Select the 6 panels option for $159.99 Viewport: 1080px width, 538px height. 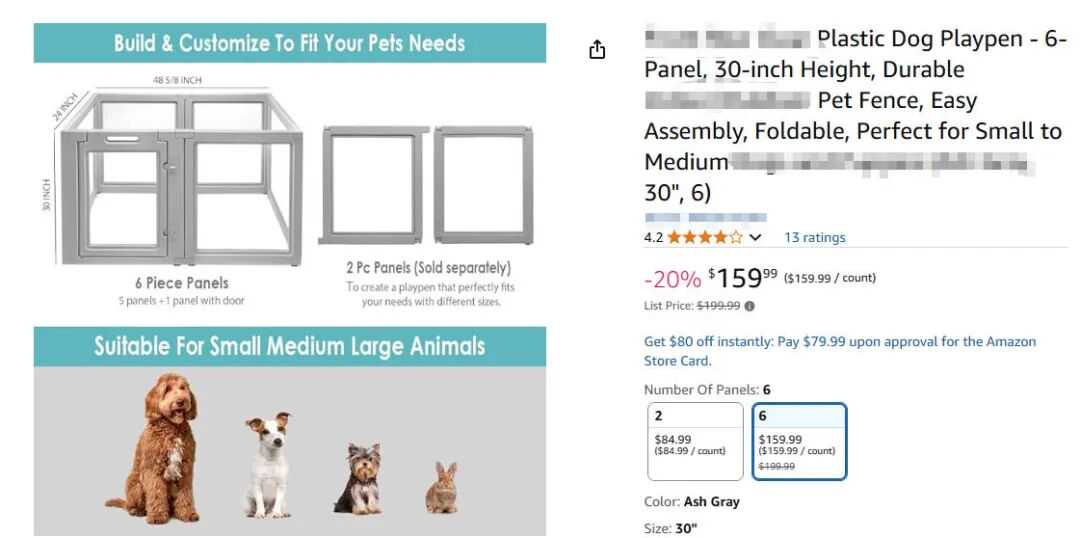click(799, 441)
